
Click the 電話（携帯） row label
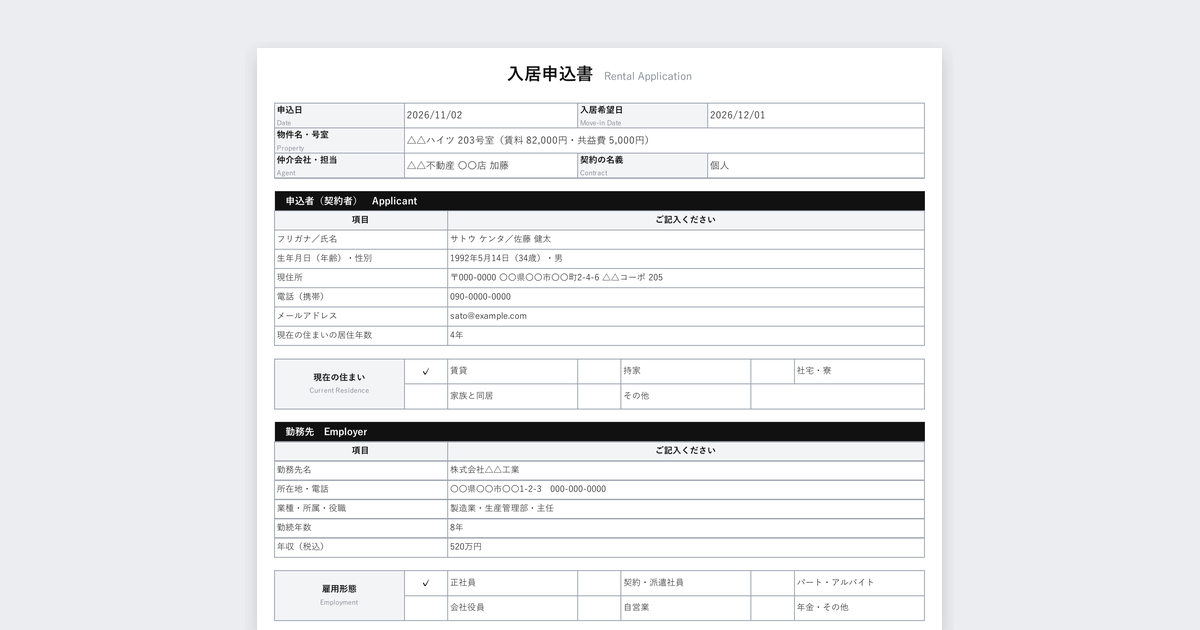click(361, 297)
